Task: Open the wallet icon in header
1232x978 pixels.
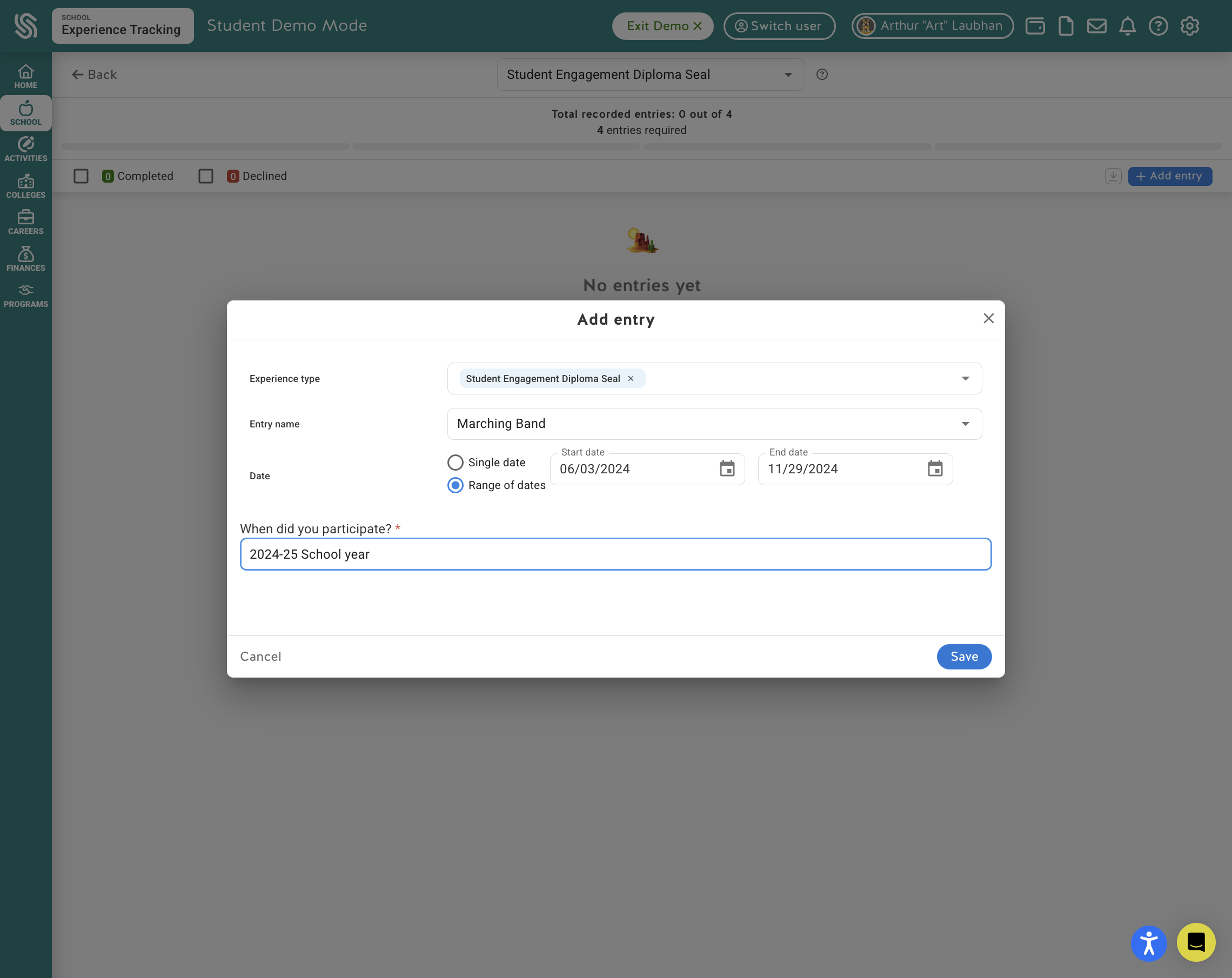Action: pyautogui.click(x=1035, y=26)
